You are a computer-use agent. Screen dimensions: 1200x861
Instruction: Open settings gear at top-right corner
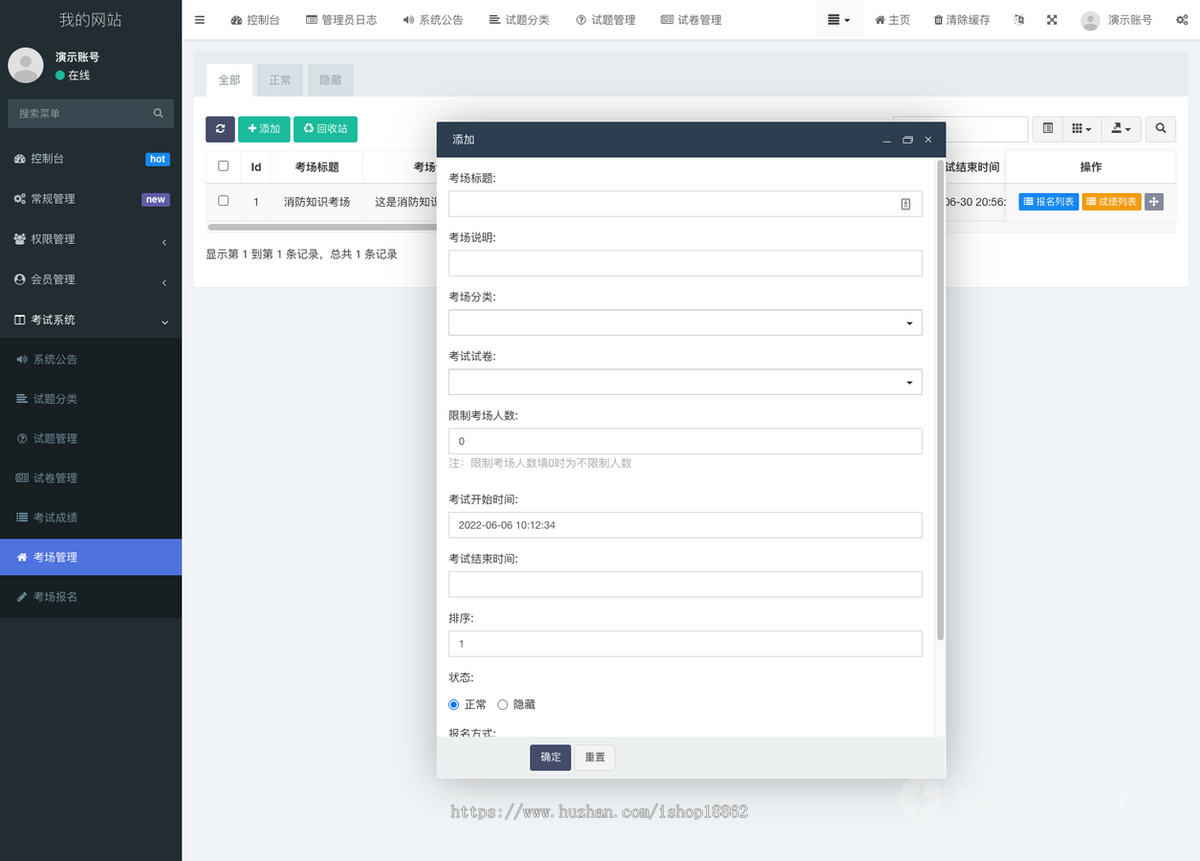pyautogui.click(x=1180, y=19)
